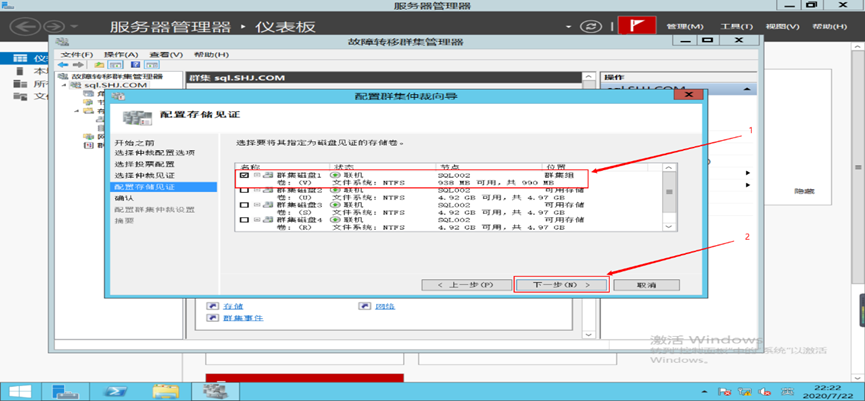This screenshot has width=865, height=401.
Task: Collapse the sql.SHJ.COM tree node
Action: point(64,85)
